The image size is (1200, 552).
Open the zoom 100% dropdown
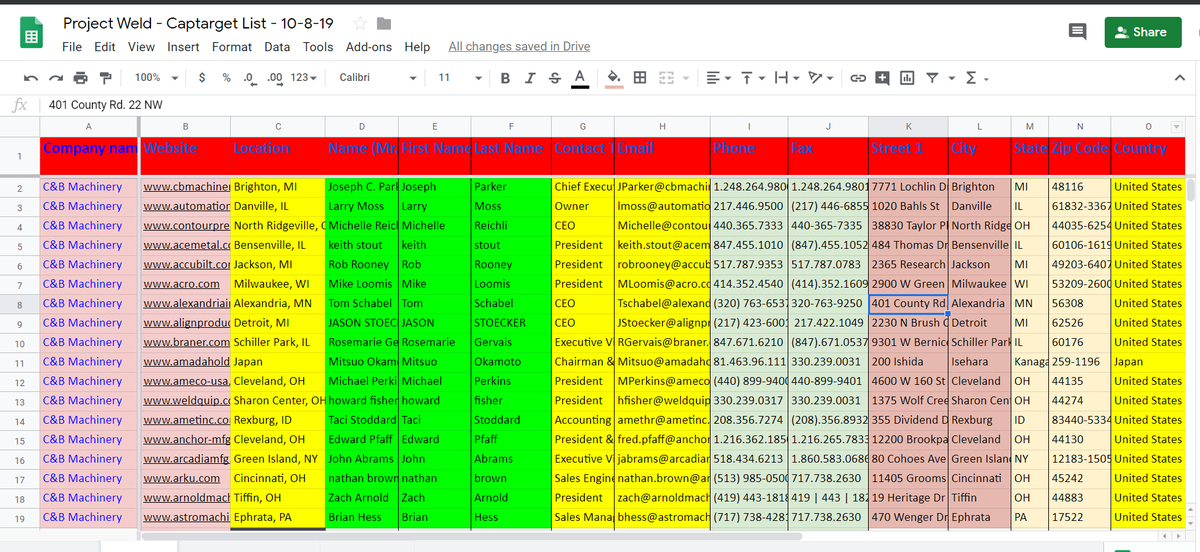point(157,78)
